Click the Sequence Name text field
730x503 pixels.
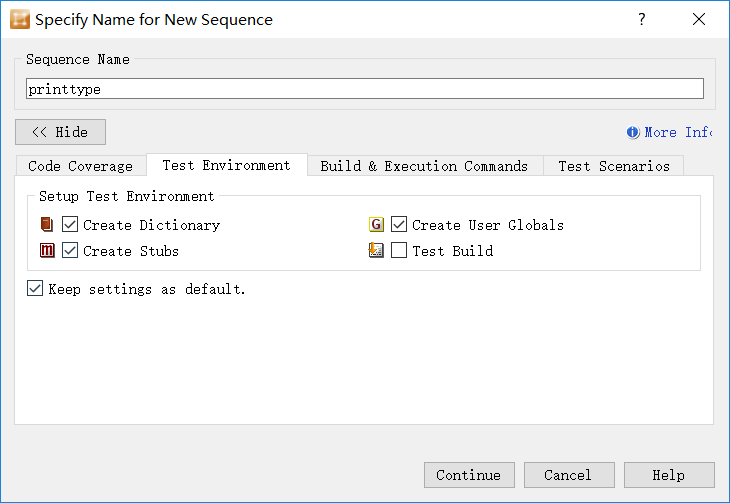[364, 89]
